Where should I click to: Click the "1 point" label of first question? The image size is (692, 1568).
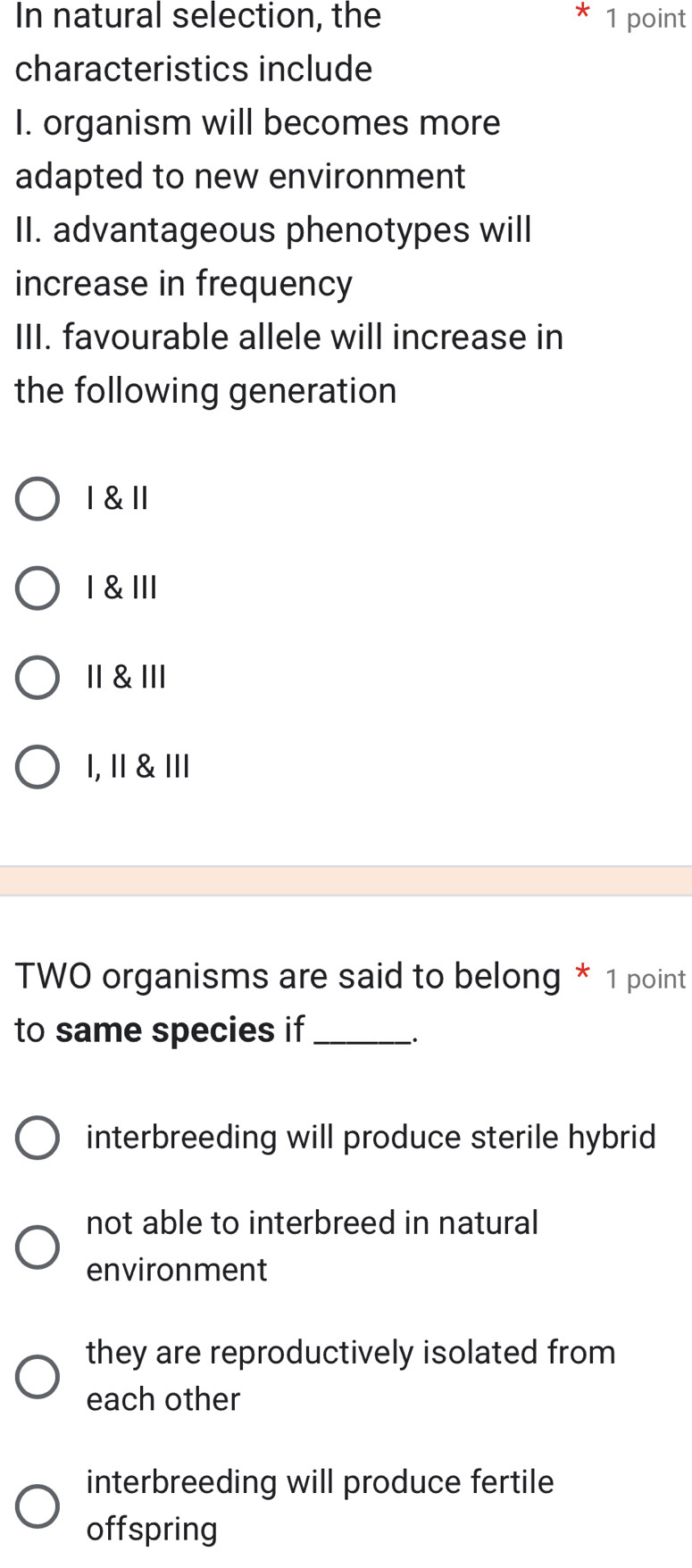coord(644,19)
